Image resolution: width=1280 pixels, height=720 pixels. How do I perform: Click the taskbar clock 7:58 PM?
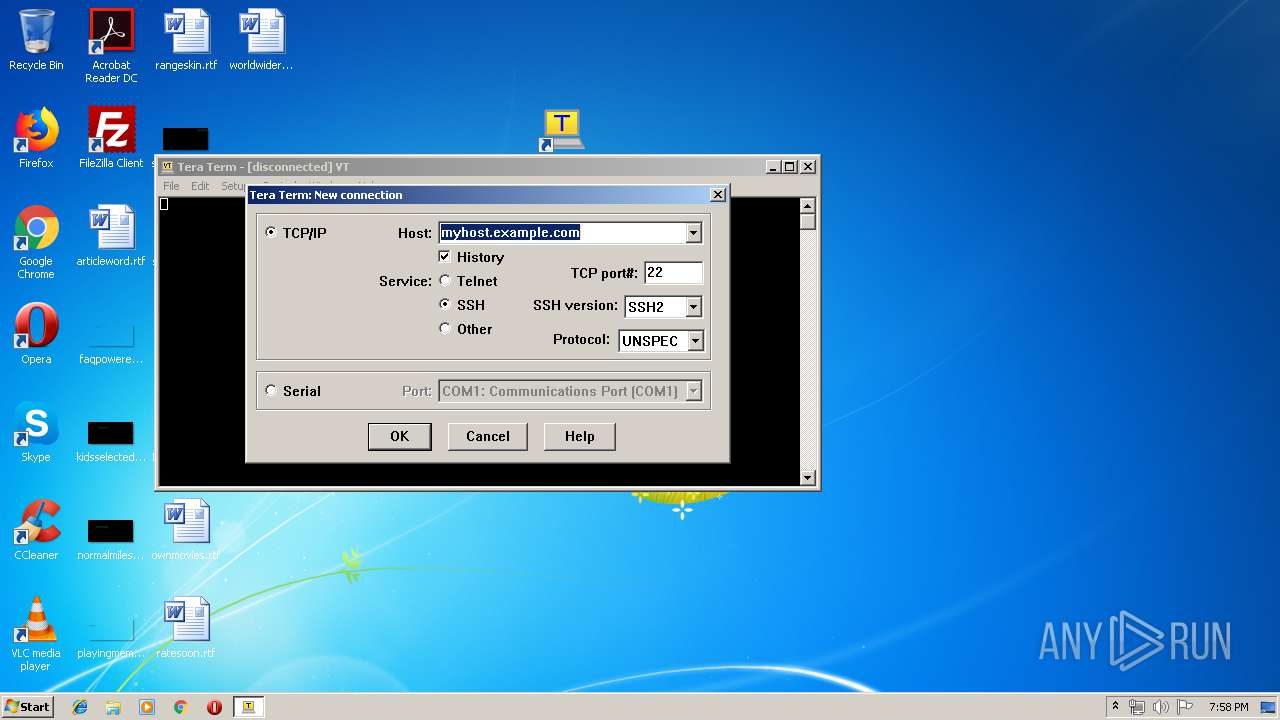coord(1228,707)
